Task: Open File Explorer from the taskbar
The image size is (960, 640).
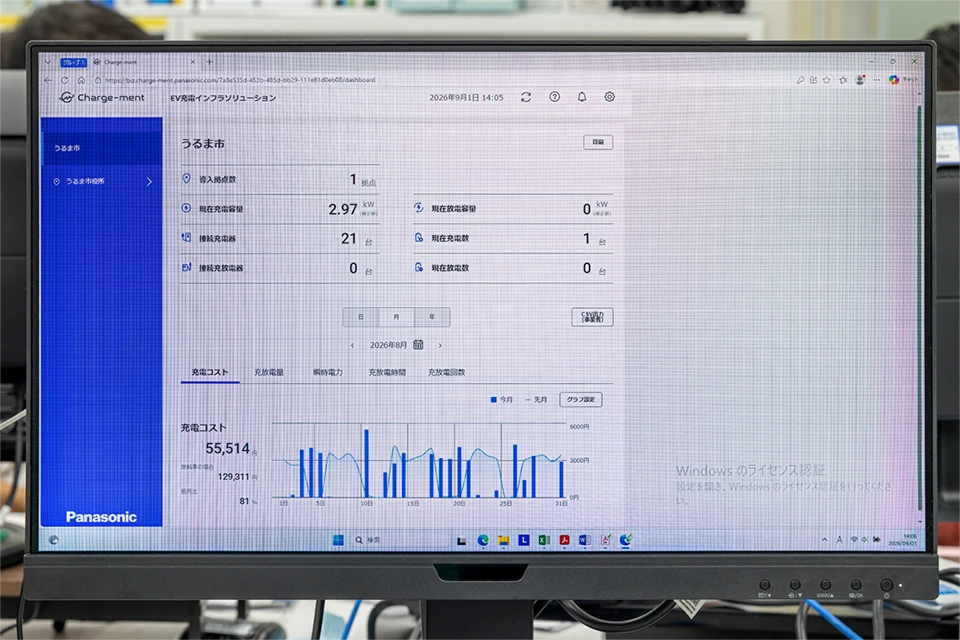Action: (x=503, y=540)
